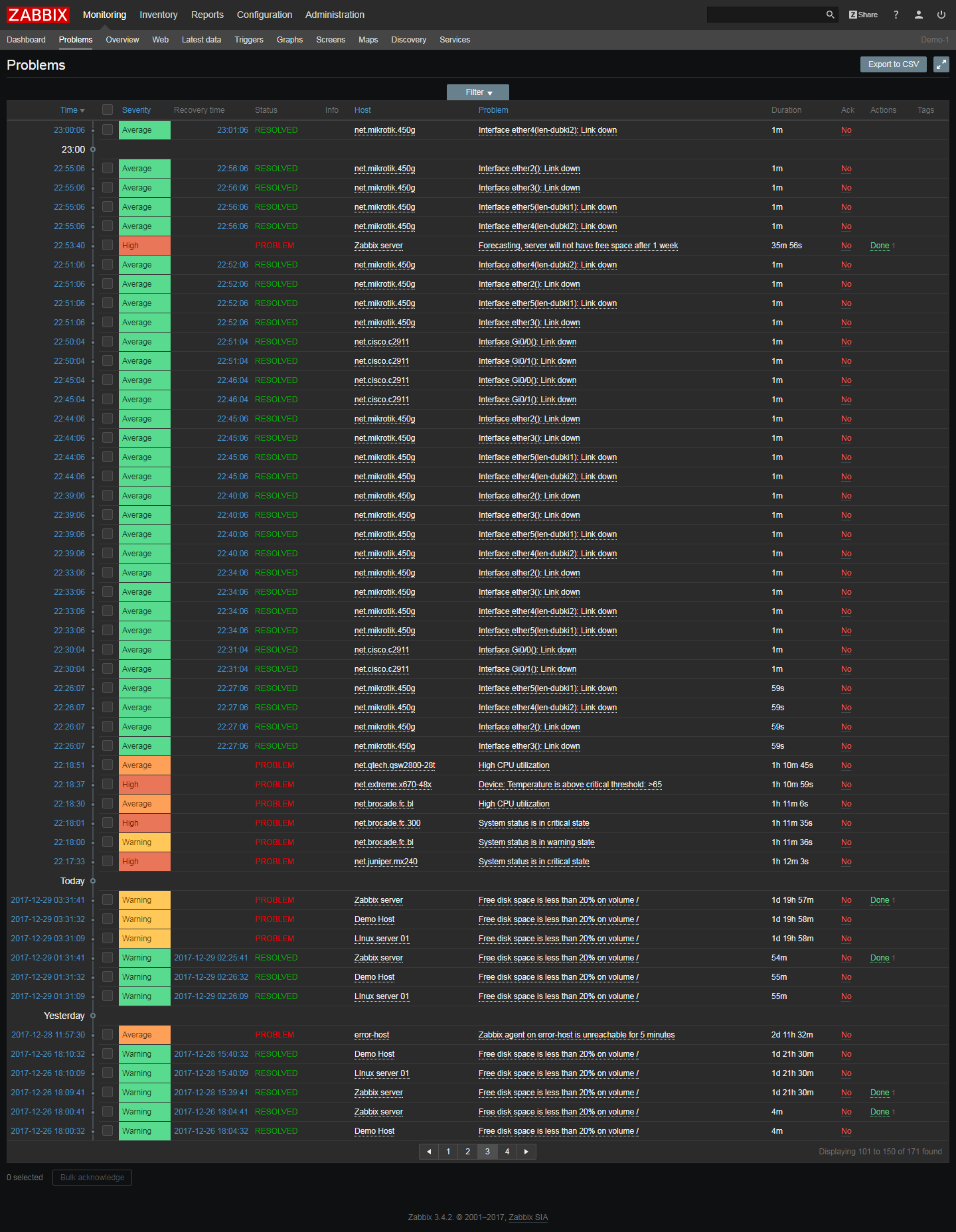Open the user profile icon
Image resolution: width=956 pixels, height=1232 pixels.
(x=919, y=15)
